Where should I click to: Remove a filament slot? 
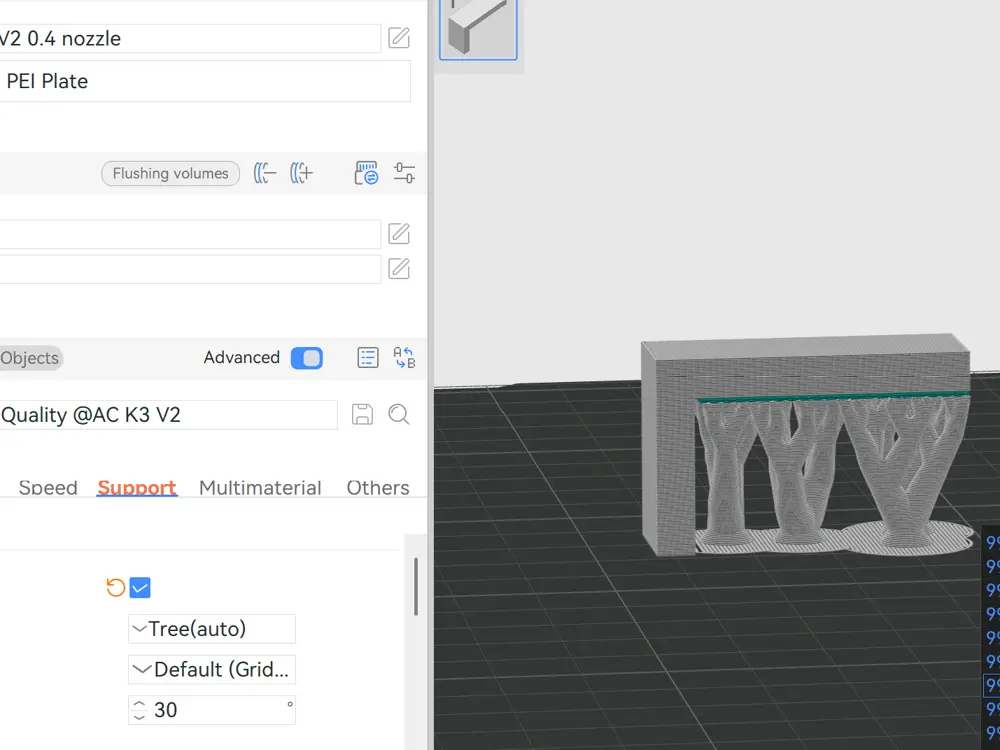[265, 173]
